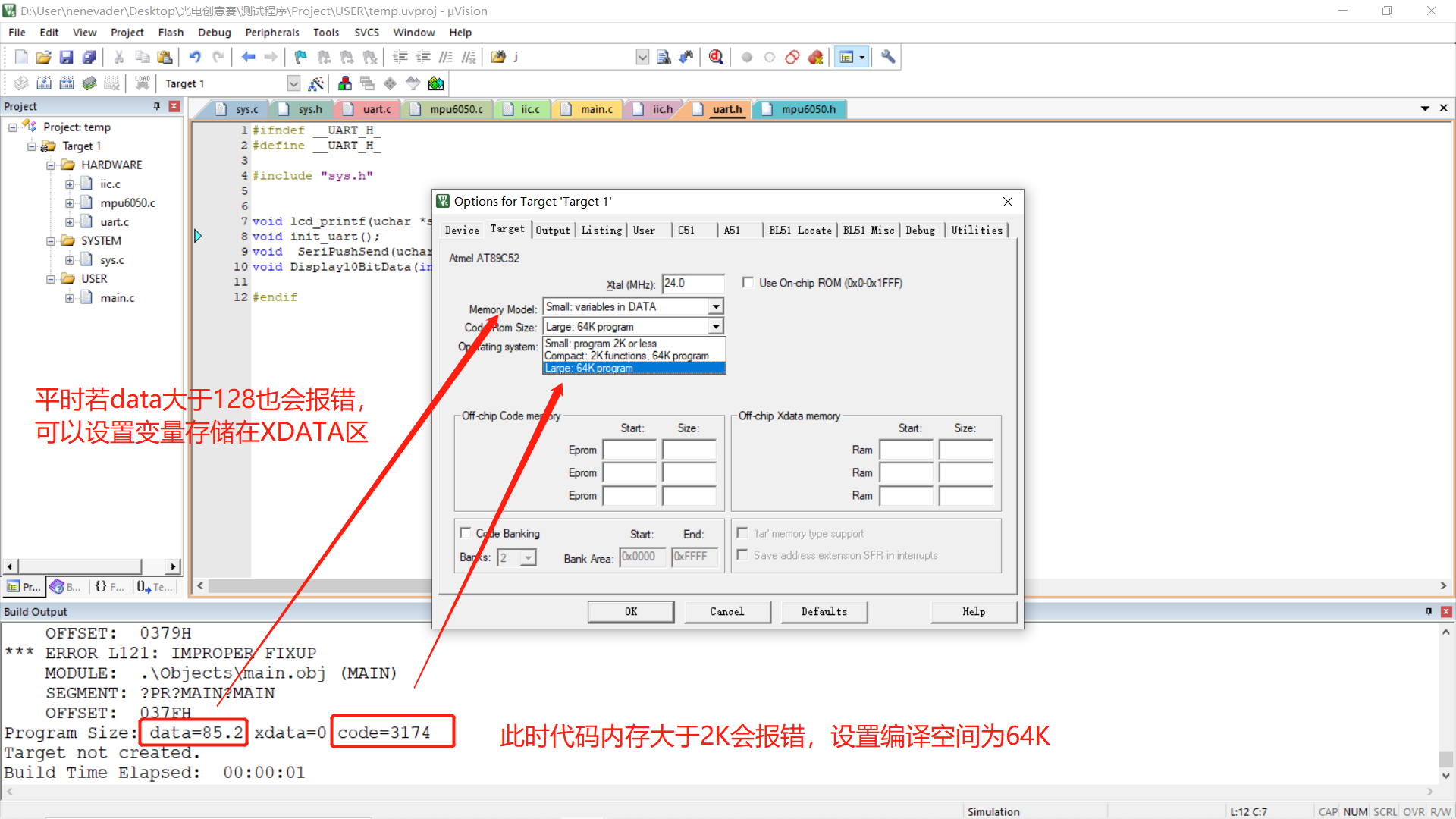Undo the last edit
The image size is (1456, 819).
[195, 57]
